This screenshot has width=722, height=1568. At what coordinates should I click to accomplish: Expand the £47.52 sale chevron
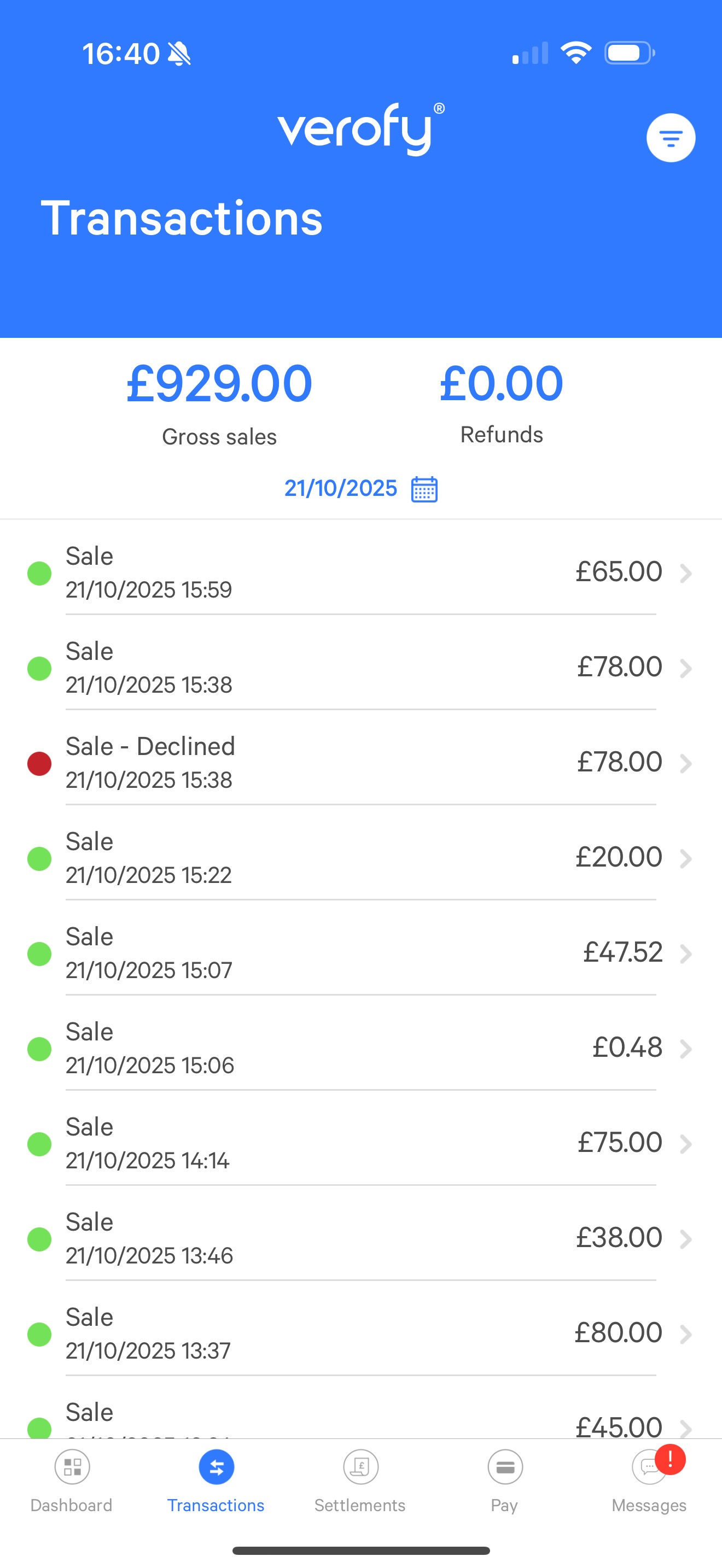pyautogui.click(x=686, y=953)
